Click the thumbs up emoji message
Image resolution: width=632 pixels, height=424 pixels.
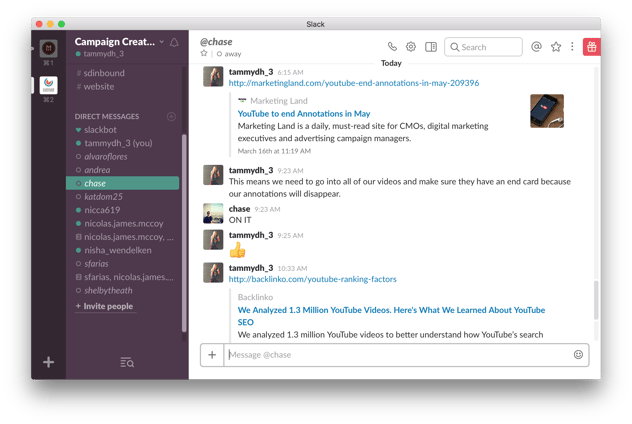[x=237, y=250]
